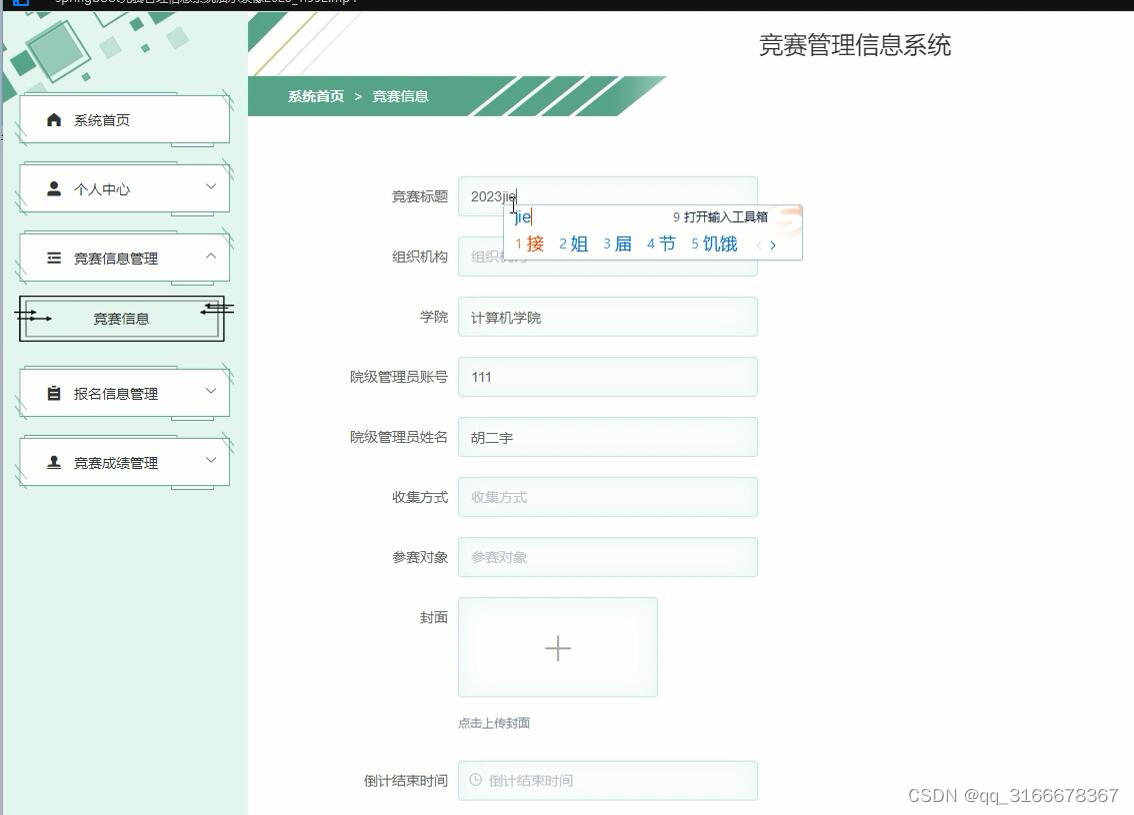The height and width of the screenshot is (815, 1134).
Task: Expand the 个人中心 dropdown
Action: pyautogui.click(x=210, y=187)
